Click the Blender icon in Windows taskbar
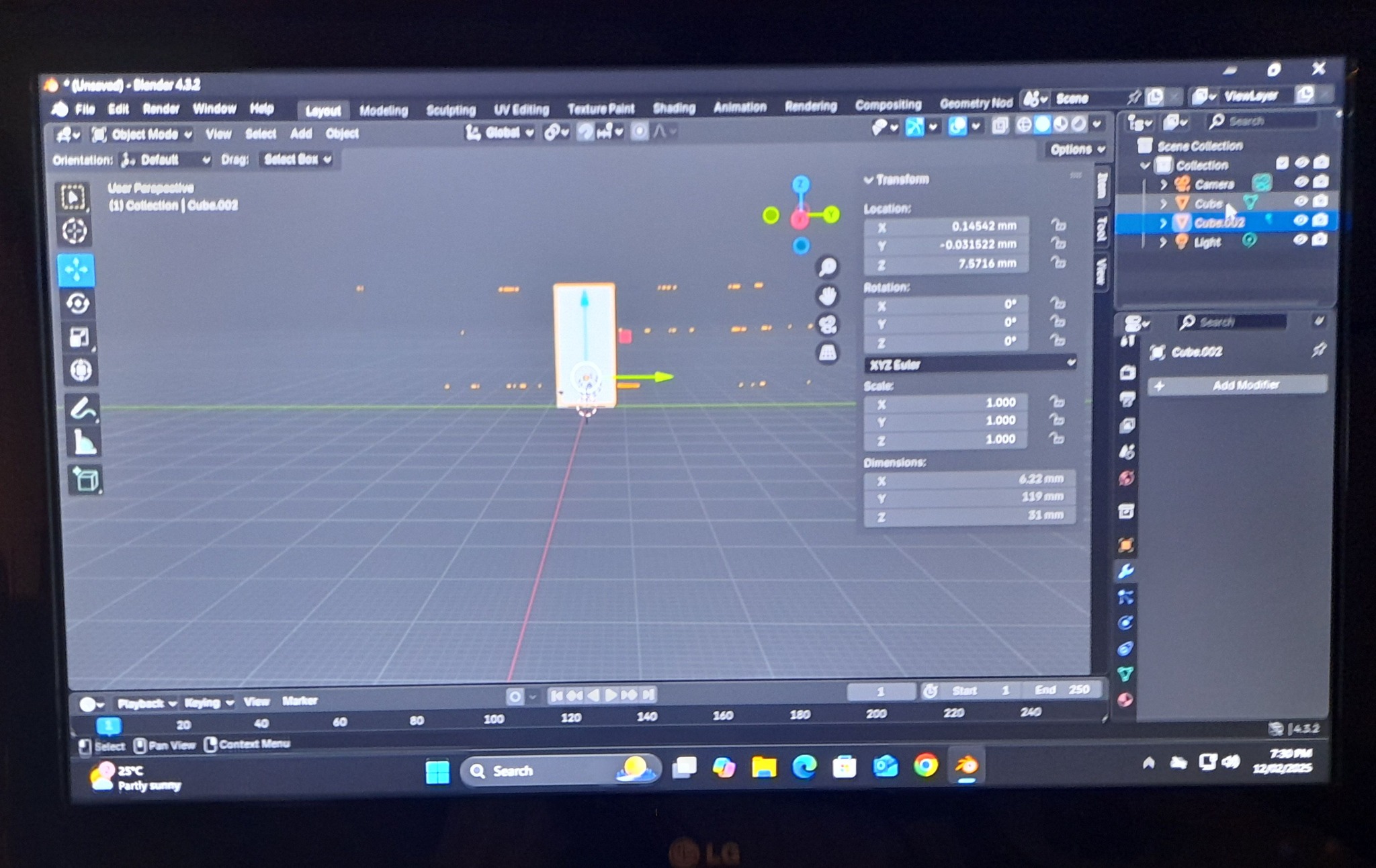 pyautogui.click(x=966, y=765)
